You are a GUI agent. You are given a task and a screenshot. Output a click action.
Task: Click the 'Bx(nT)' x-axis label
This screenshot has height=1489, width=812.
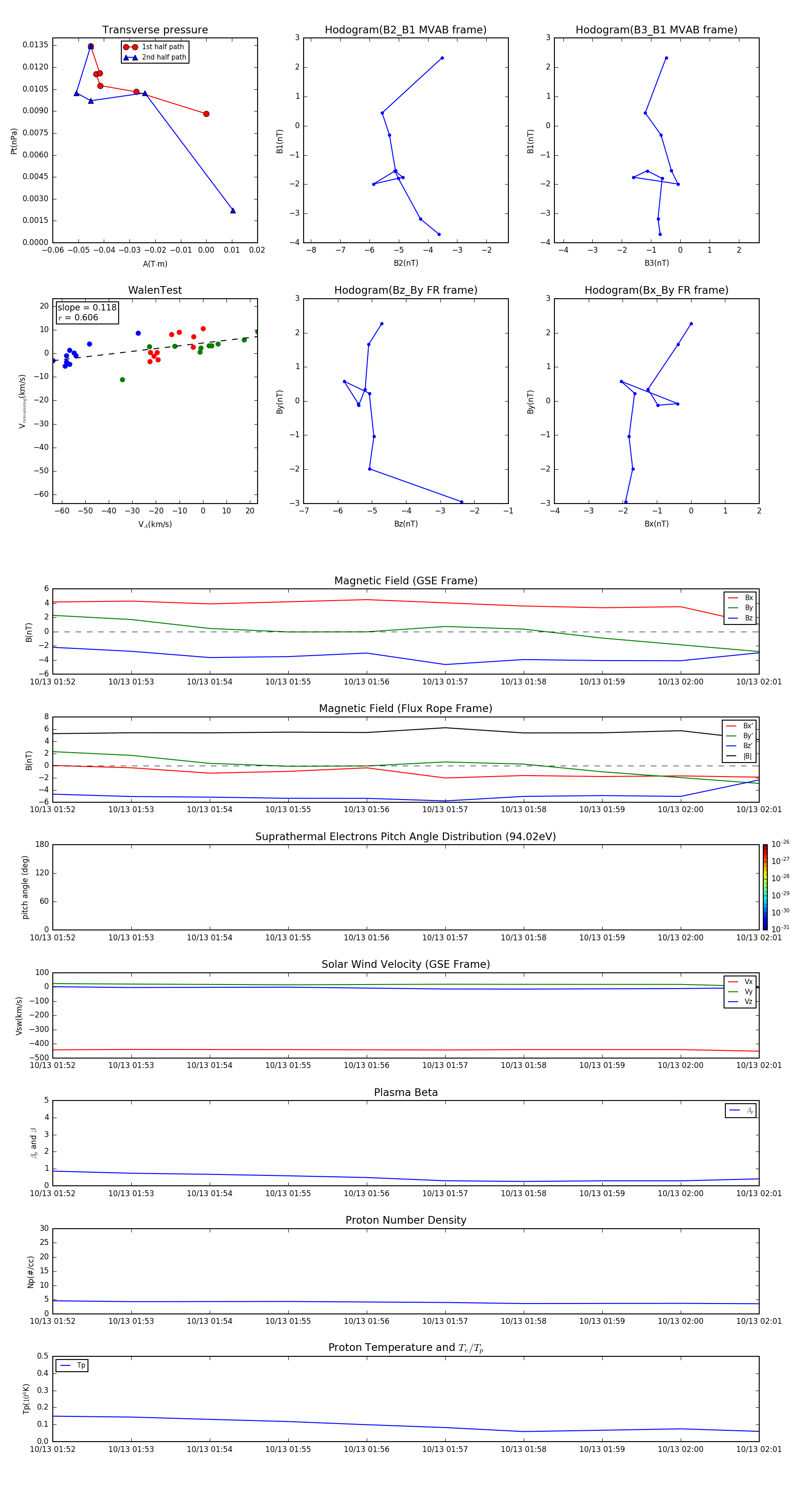click(656, 524)
